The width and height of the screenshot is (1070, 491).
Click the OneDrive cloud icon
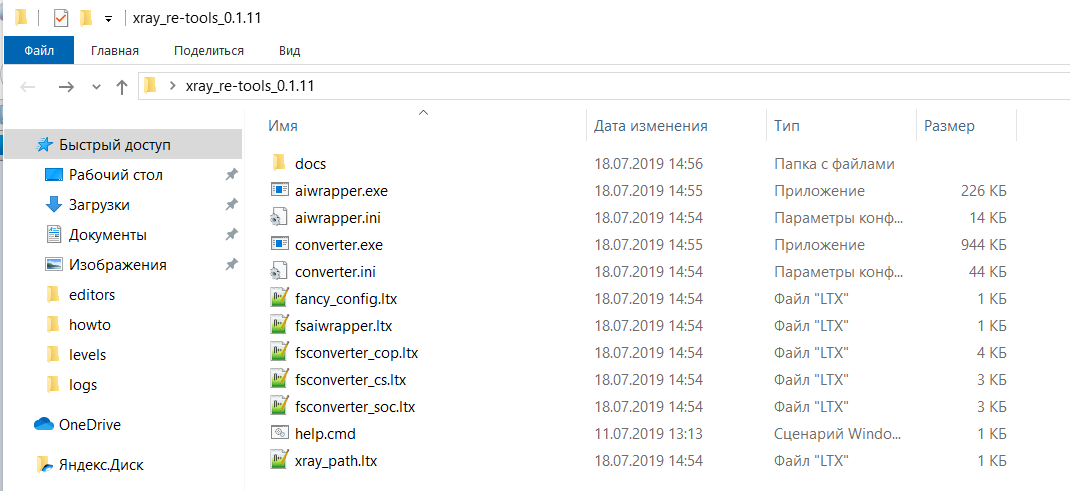point(44,424)
